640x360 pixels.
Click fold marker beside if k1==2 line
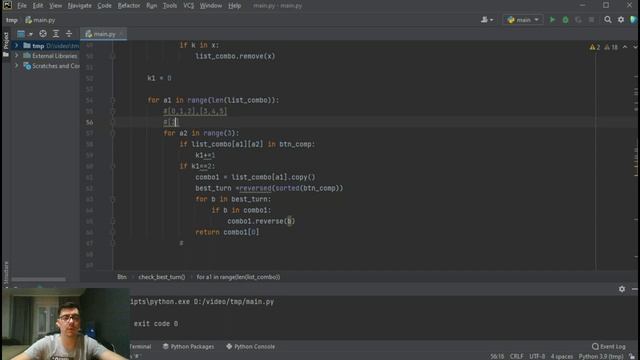tap(113, 167)
